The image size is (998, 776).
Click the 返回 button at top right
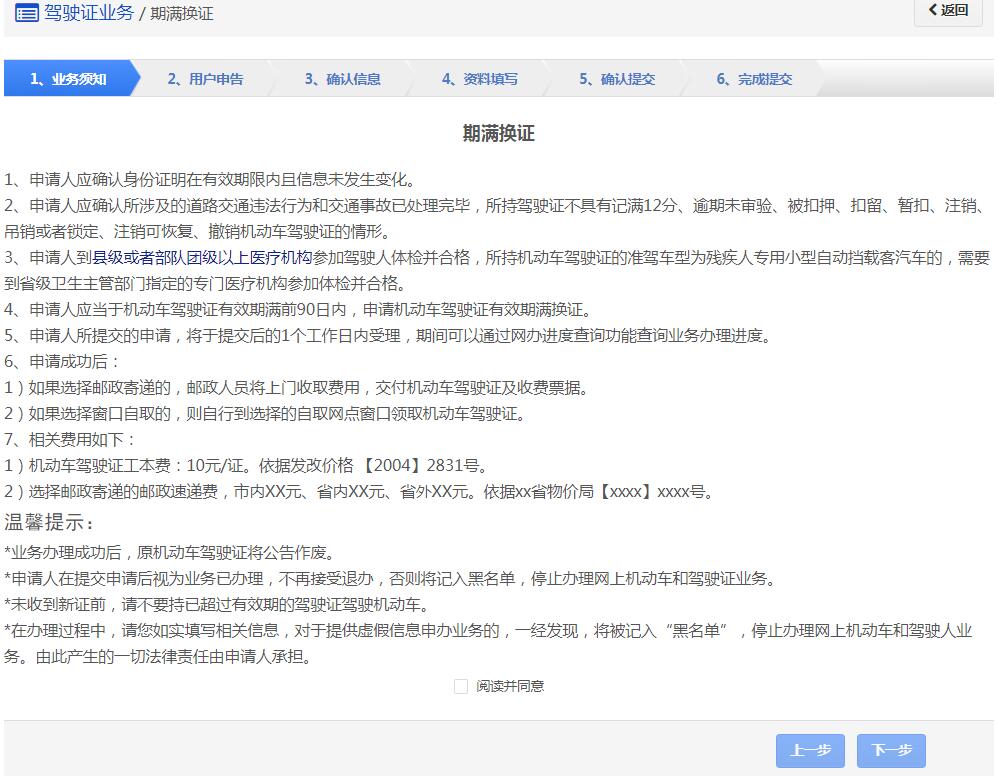coord(946,14)
